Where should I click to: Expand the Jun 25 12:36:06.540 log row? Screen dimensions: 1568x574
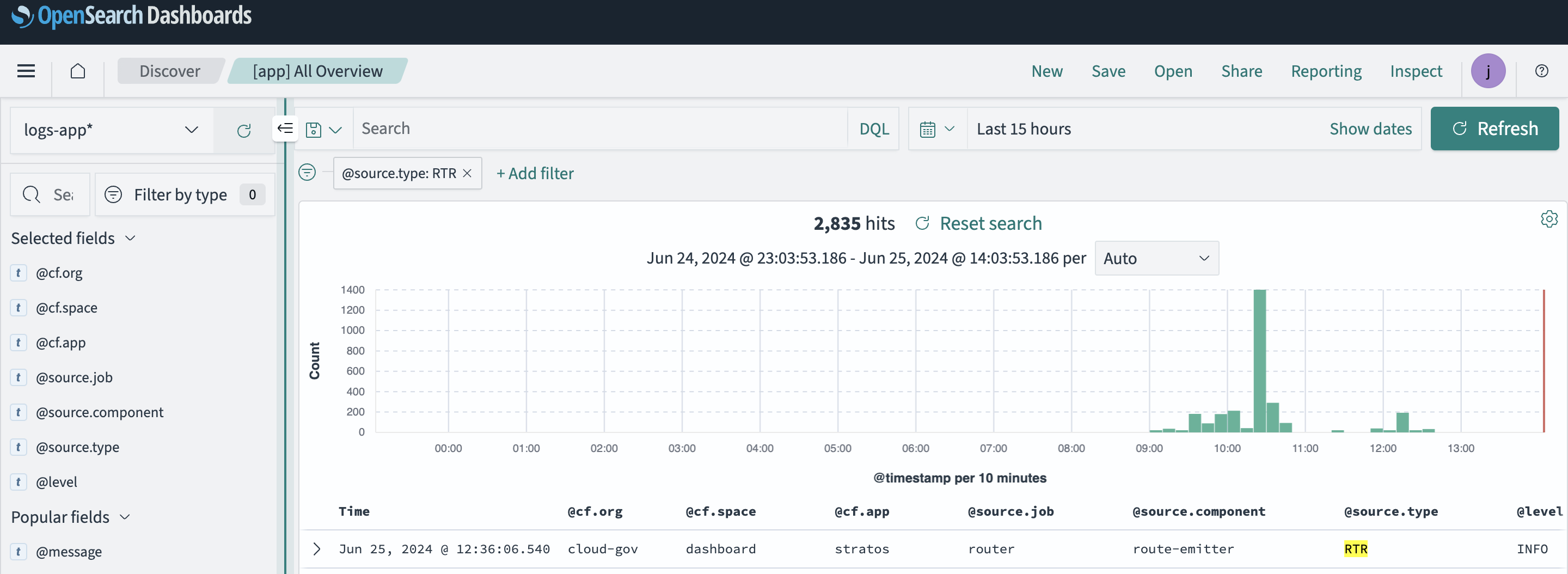tap(316, 548)
